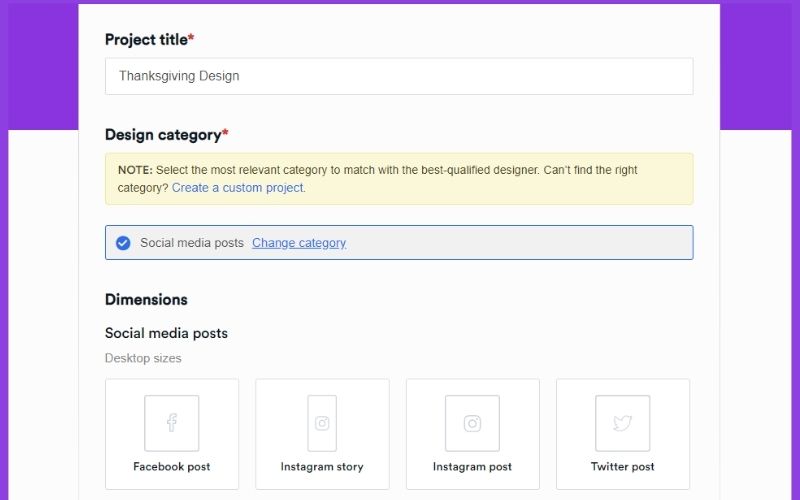Choose the Twitter bird icon
The height and width of the screenshot is (500, 800).
[622, 423]
